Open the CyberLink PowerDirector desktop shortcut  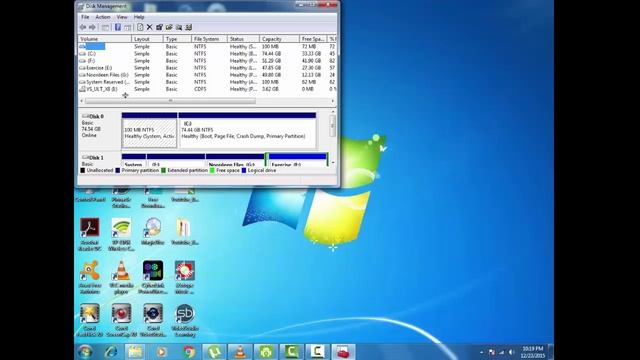[153, 277]
